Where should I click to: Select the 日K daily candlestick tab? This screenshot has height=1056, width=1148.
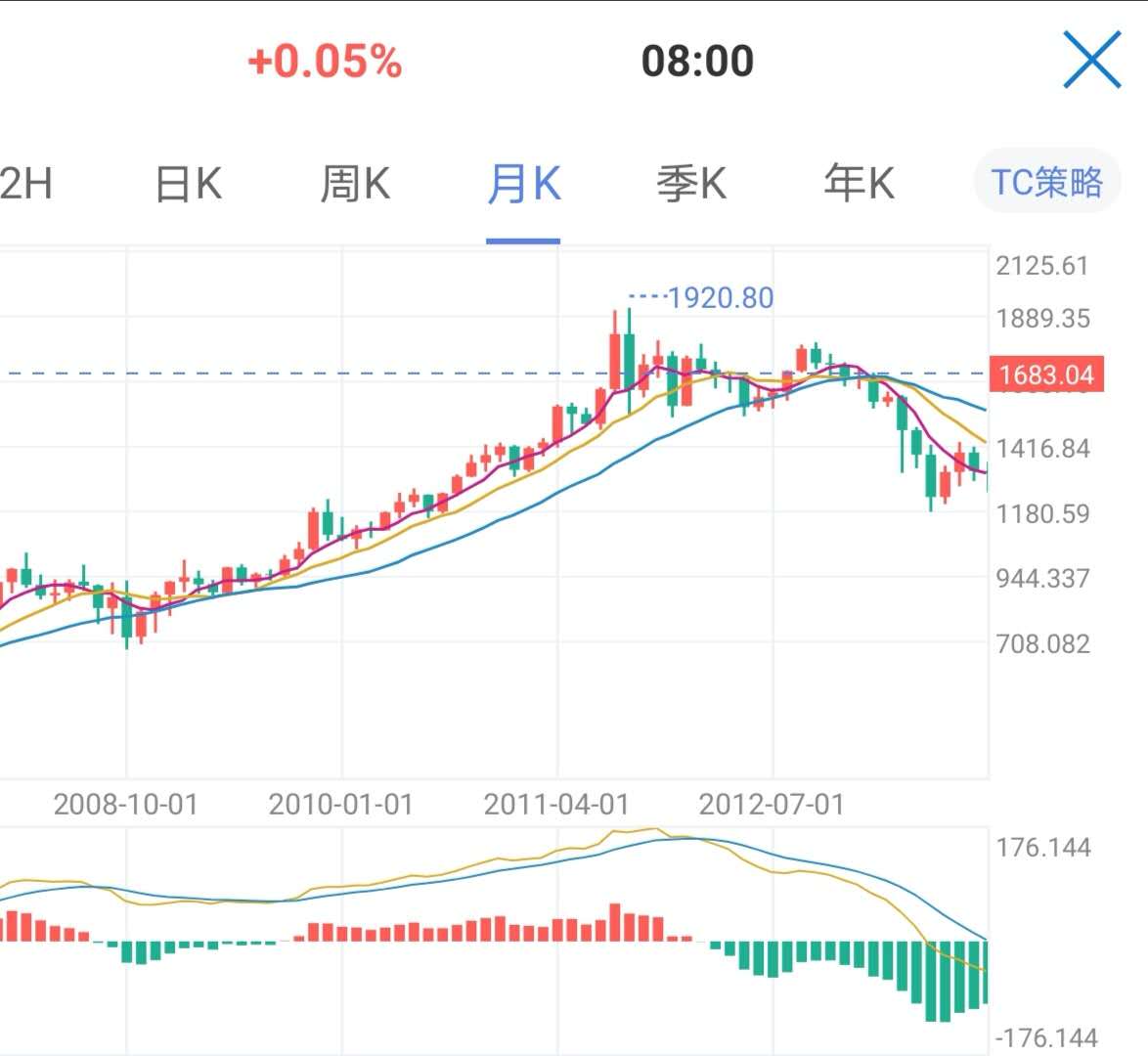point(189,184)
